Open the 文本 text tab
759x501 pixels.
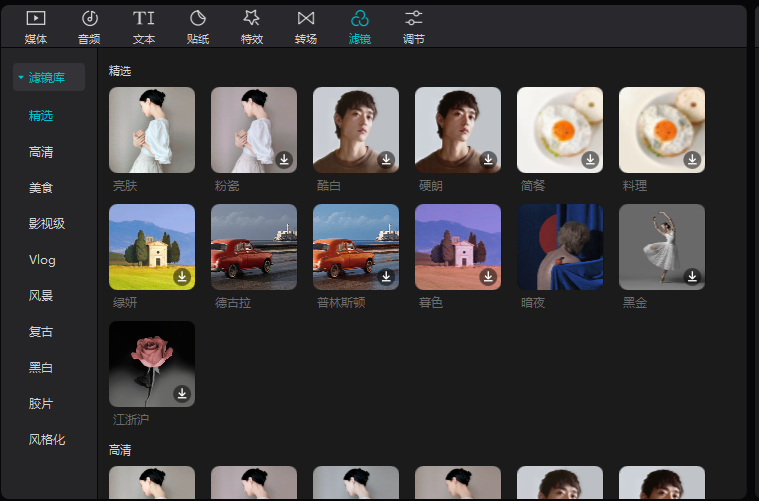[x=144, y=28]
